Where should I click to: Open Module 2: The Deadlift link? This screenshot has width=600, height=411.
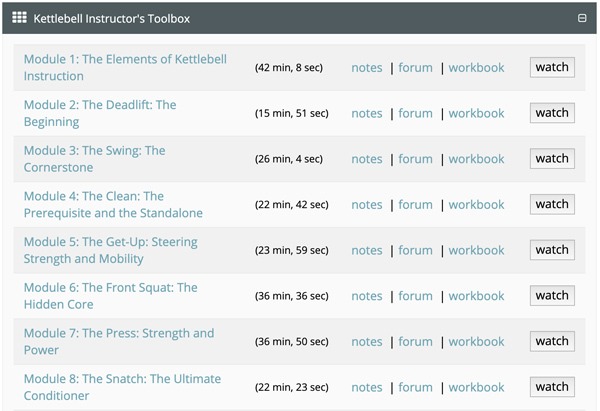[100, 113]
